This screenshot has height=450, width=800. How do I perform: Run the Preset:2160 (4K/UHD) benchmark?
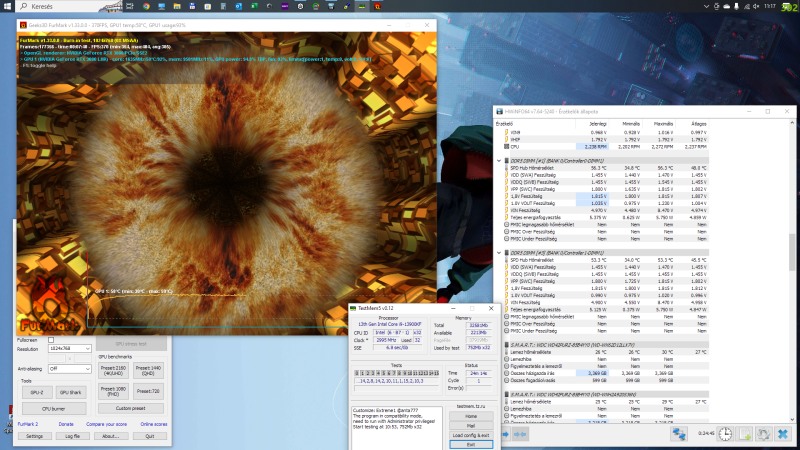click(113, 370)
